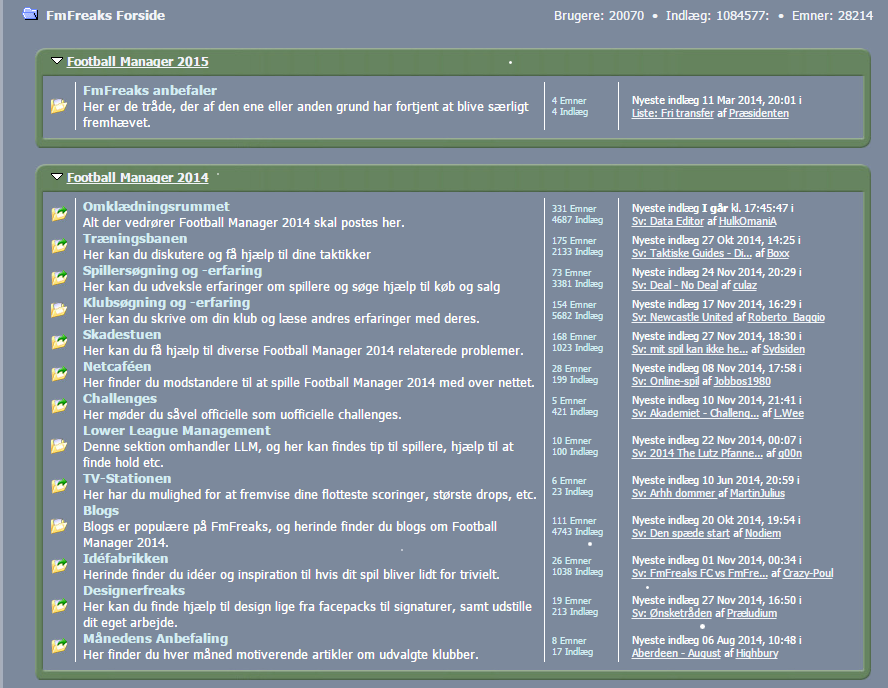Image resolution: width=888 pixels, height=688 pixels.
Task: Open latest post 'Liste: Fri transfer'
Action: (673, 113)
